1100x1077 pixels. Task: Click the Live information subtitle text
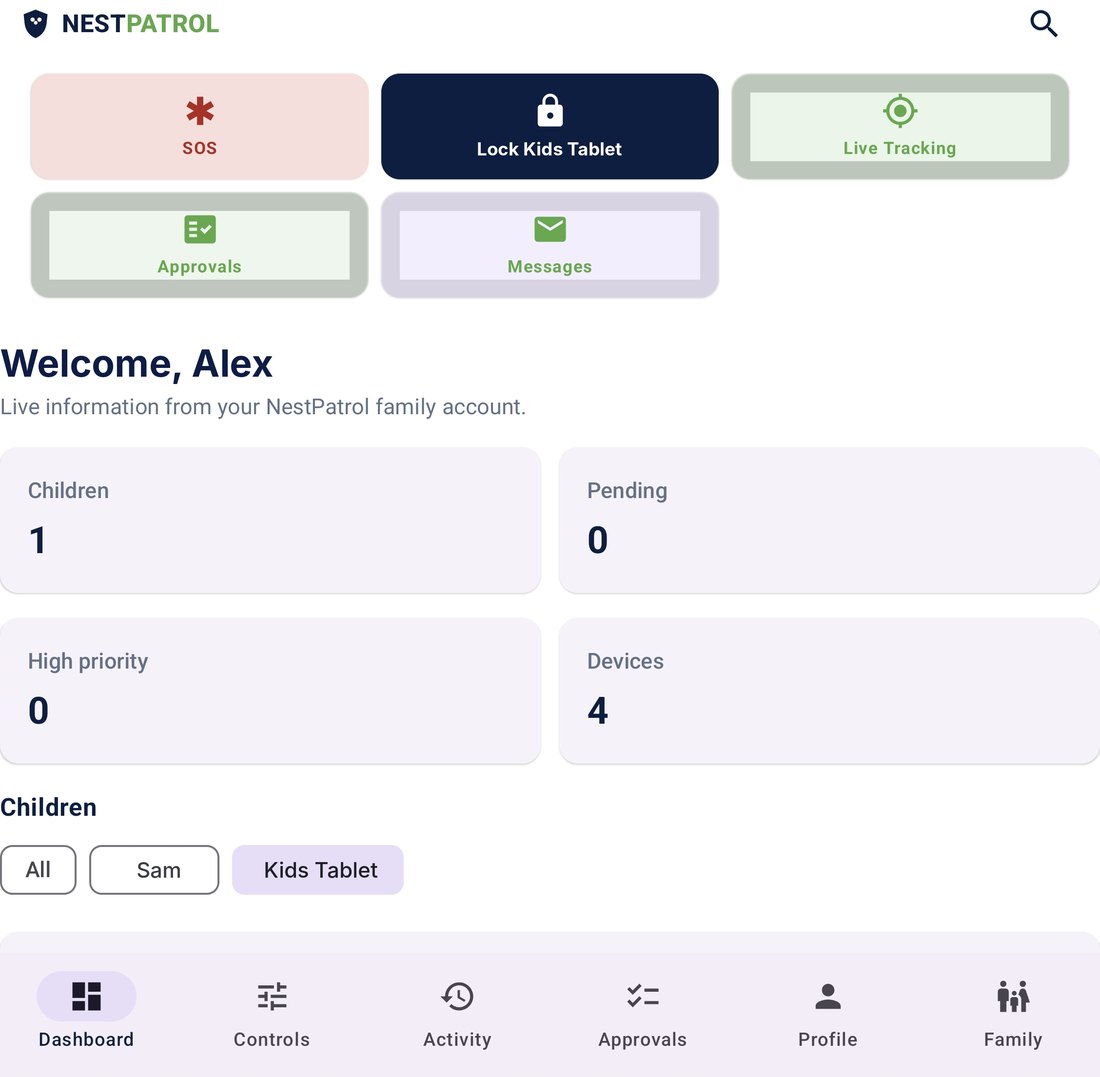coord(263,407)
